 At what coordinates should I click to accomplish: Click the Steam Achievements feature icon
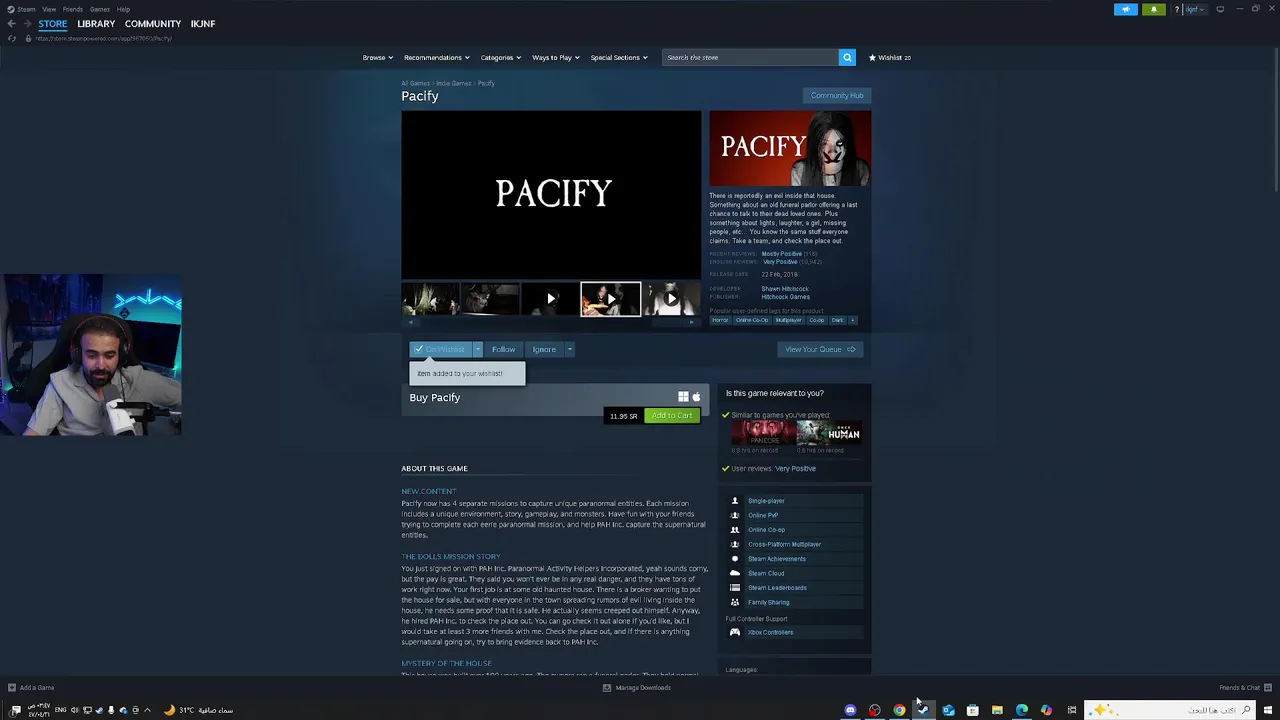(735, 559)
